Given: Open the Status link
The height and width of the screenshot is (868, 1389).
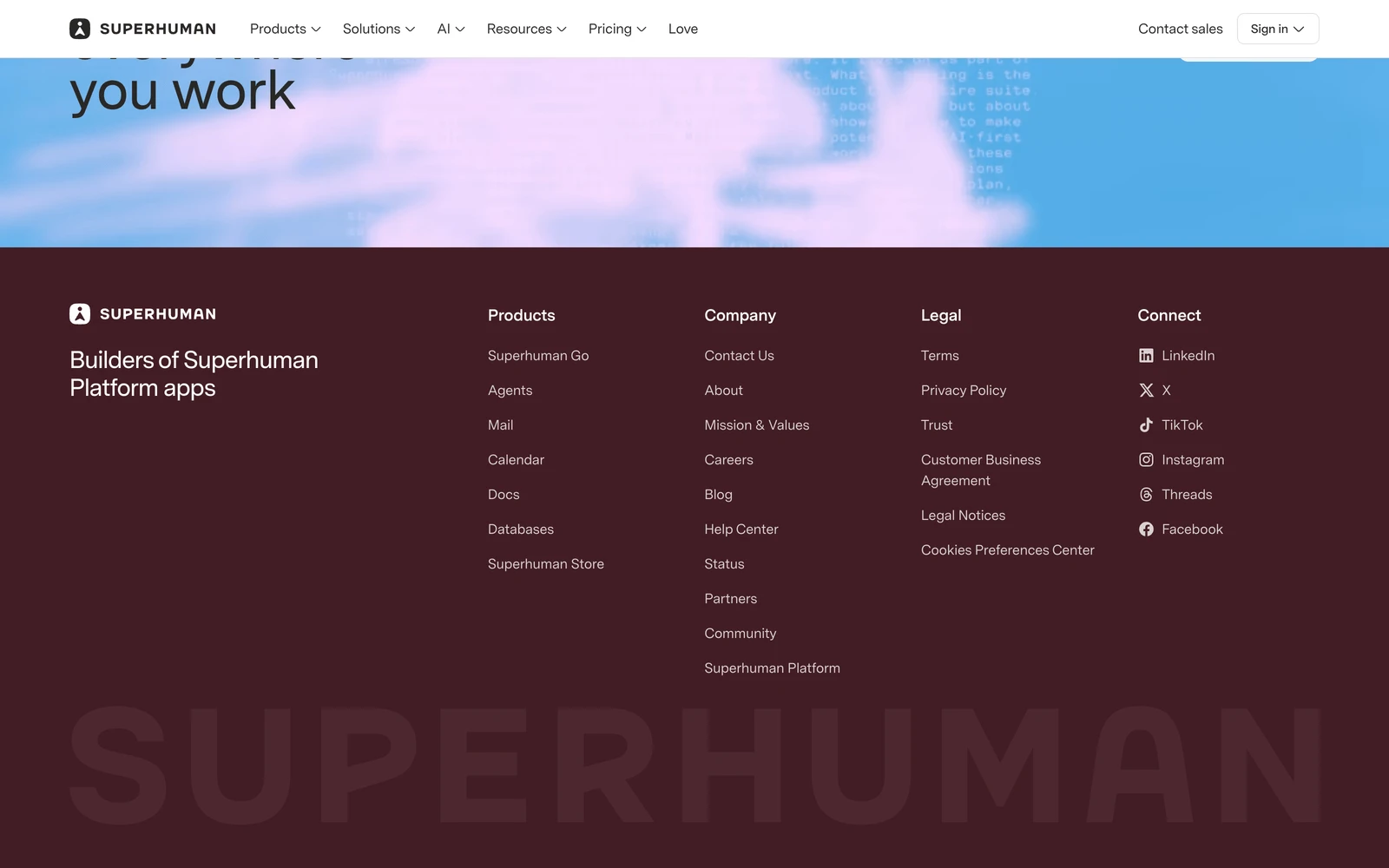Looking at the screenshot, I should click(x=725, y=564).
